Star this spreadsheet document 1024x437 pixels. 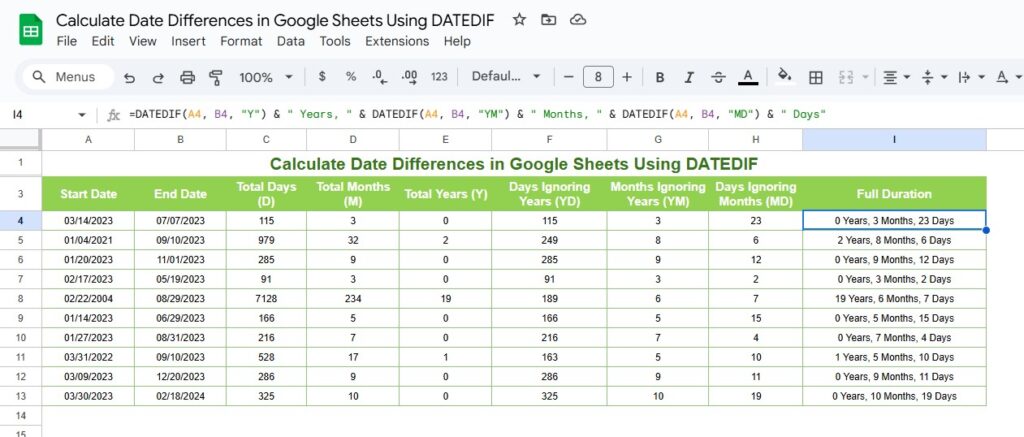[519, 20]
